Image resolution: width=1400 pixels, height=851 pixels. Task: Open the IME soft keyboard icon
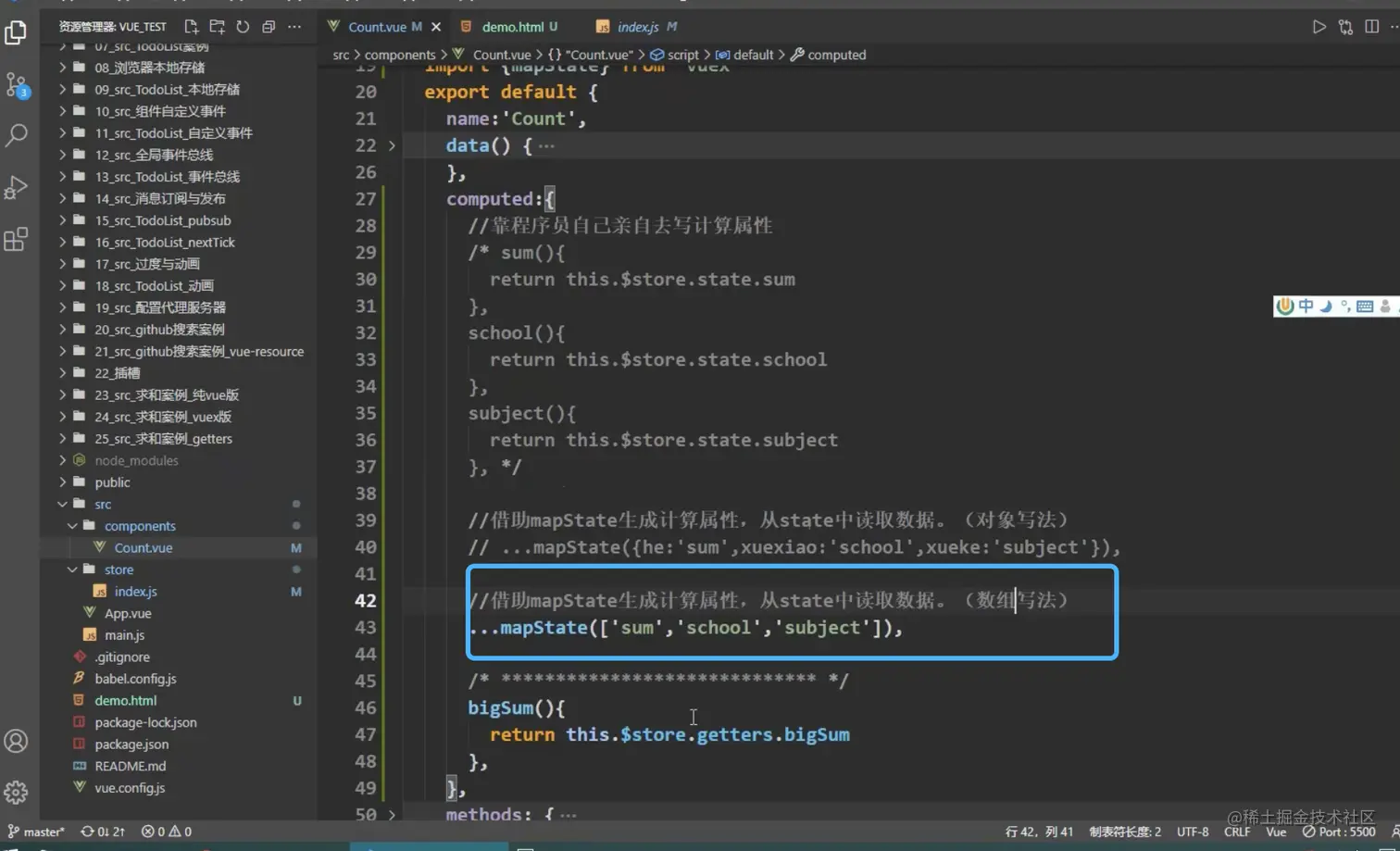(x=1365, y=307)
